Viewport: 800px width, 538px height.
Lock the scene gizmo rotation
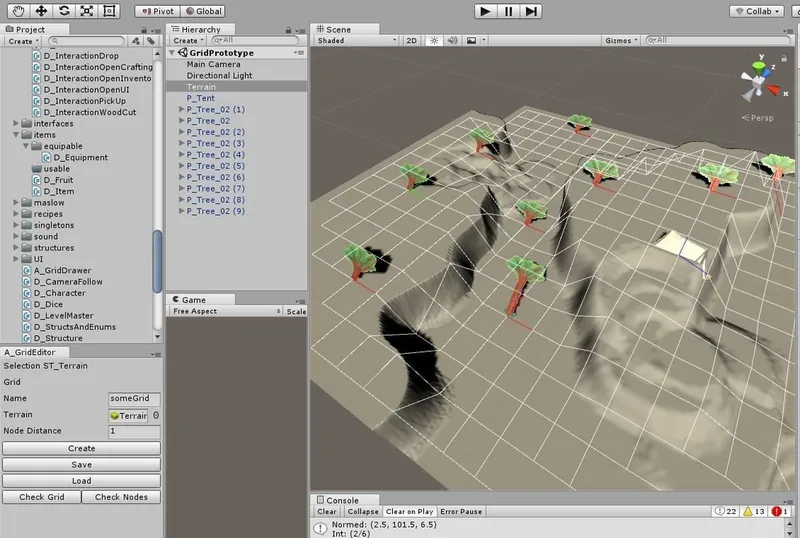[x=784, y=59]
